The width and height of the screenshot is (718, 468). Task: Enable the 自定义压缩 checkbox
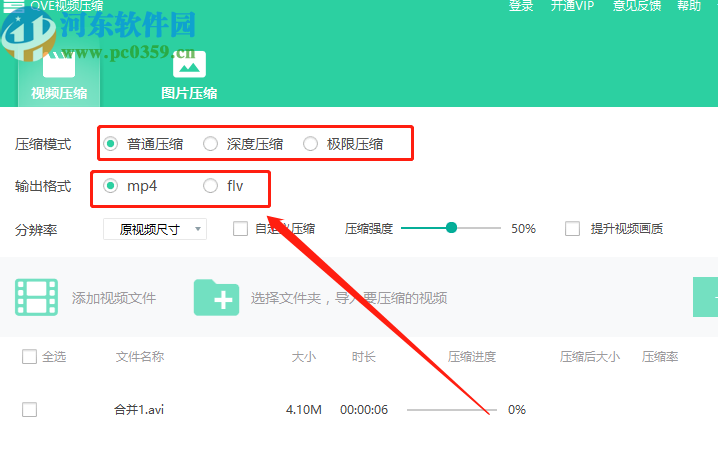coord(240,229)
